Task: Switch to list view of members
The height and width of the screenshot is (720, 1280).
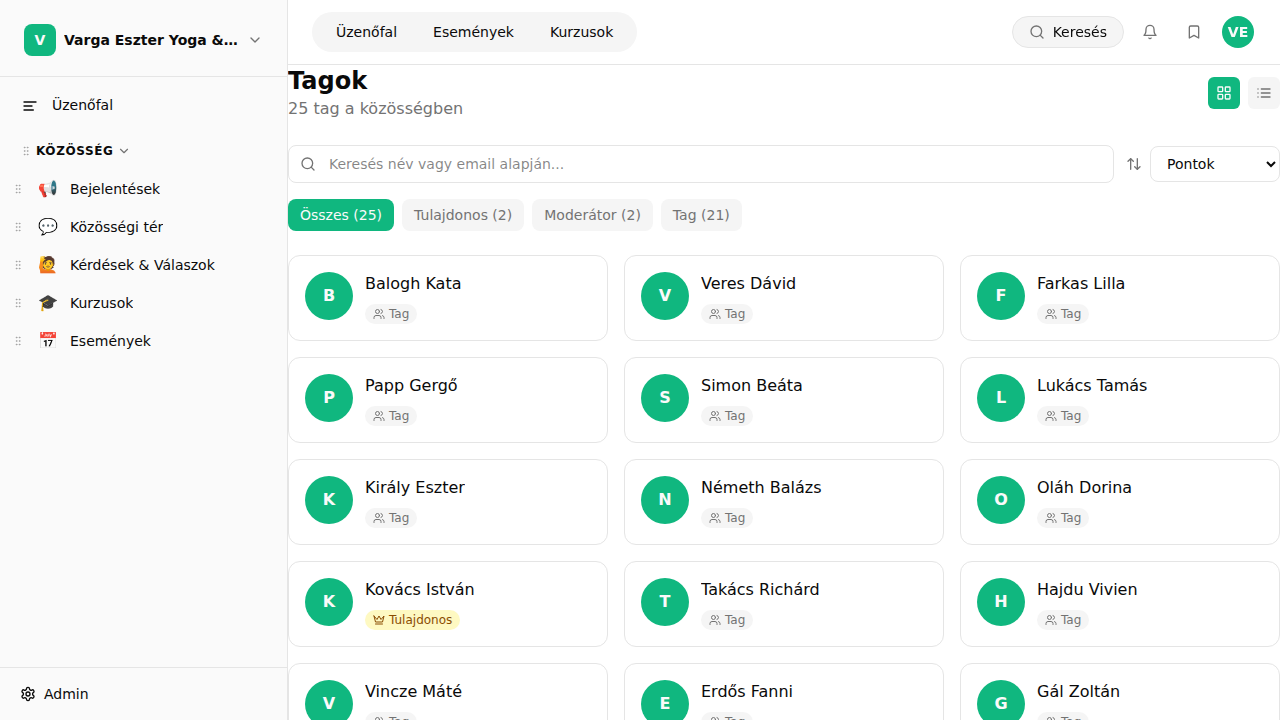Action: coord(1264,92)
